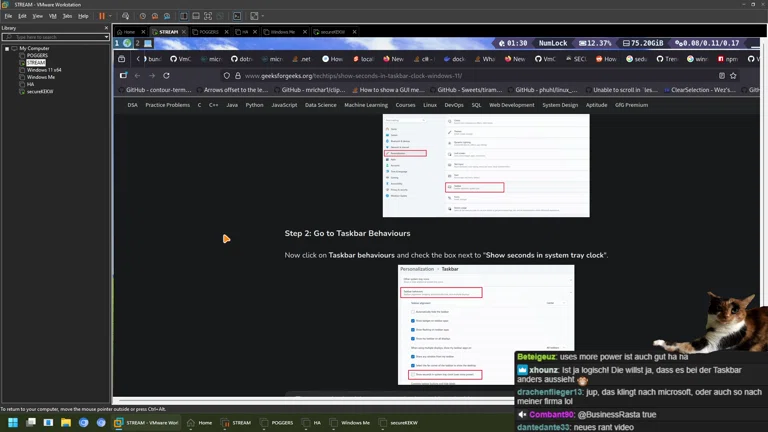Enter full screen mode via toolbar icon
The width and height of the screenshot is (768, 432).
coord(208,16)
